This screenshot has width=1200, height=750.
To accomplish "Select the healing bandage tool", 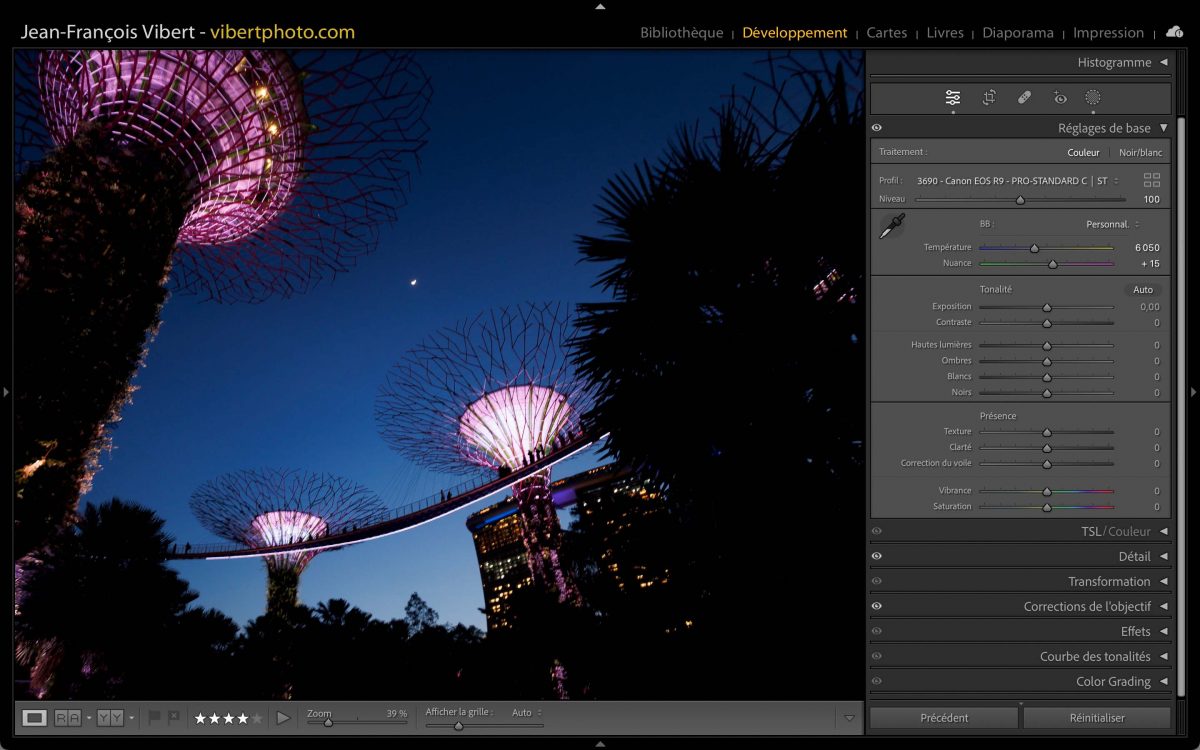I will coord(1024,97).
